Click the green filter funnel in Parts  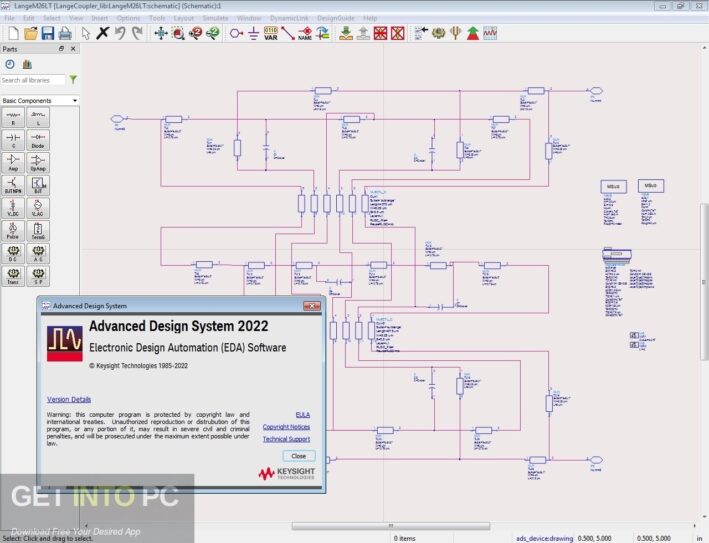pyautogui.click(x=73, y=80)
